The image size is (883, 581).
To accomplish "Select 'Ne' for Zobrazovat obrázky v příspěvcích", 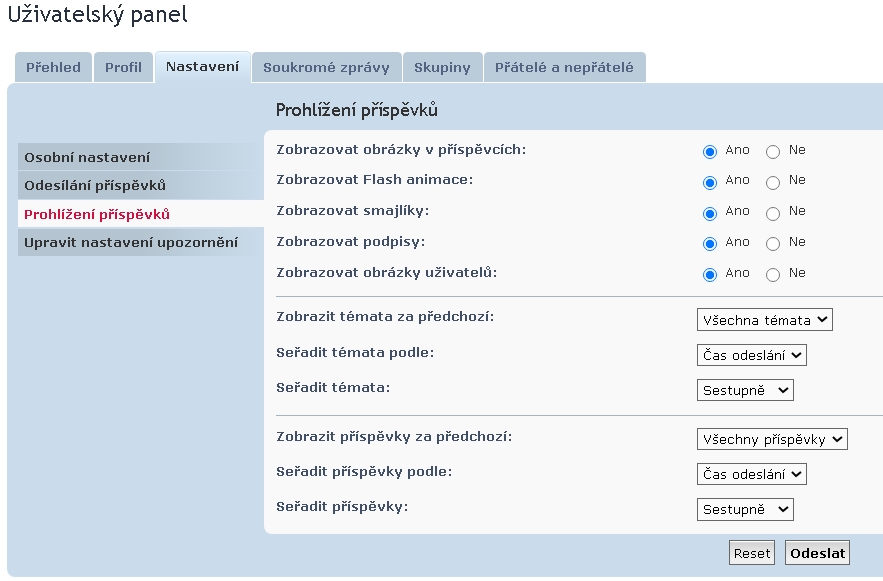I will [x=773, y=152].
